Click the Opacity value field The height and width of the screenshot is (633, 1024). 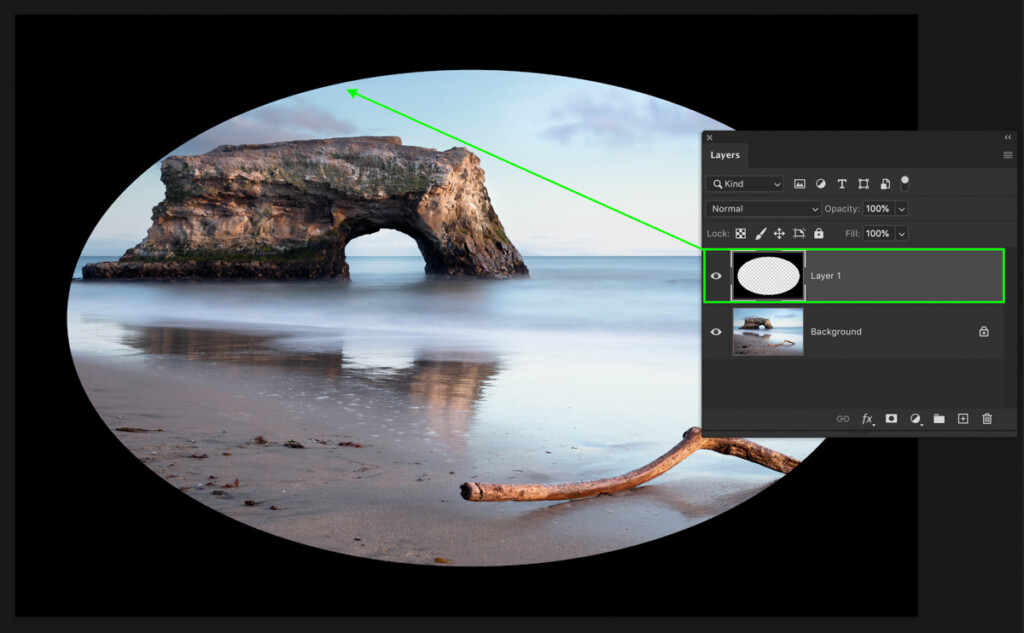coord(878,208)
